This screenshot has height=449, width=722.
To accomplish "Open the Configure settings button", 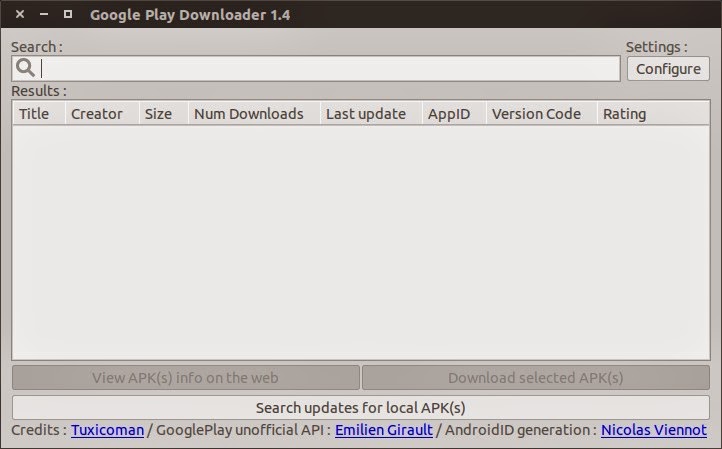I will click(668, 69).
